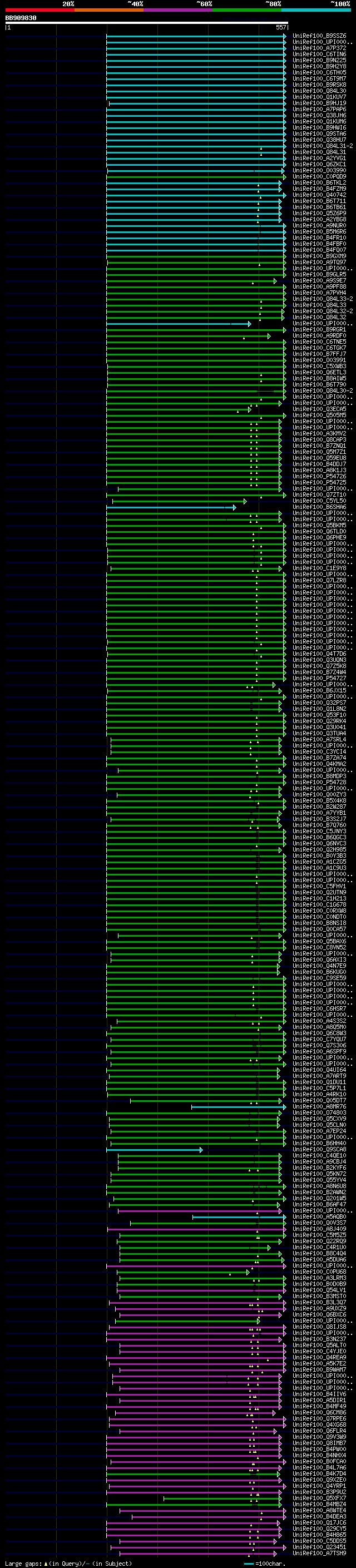Select the hit label UniRef100_Q4T7D6
Screen dimensions: 356x1568
319,654
